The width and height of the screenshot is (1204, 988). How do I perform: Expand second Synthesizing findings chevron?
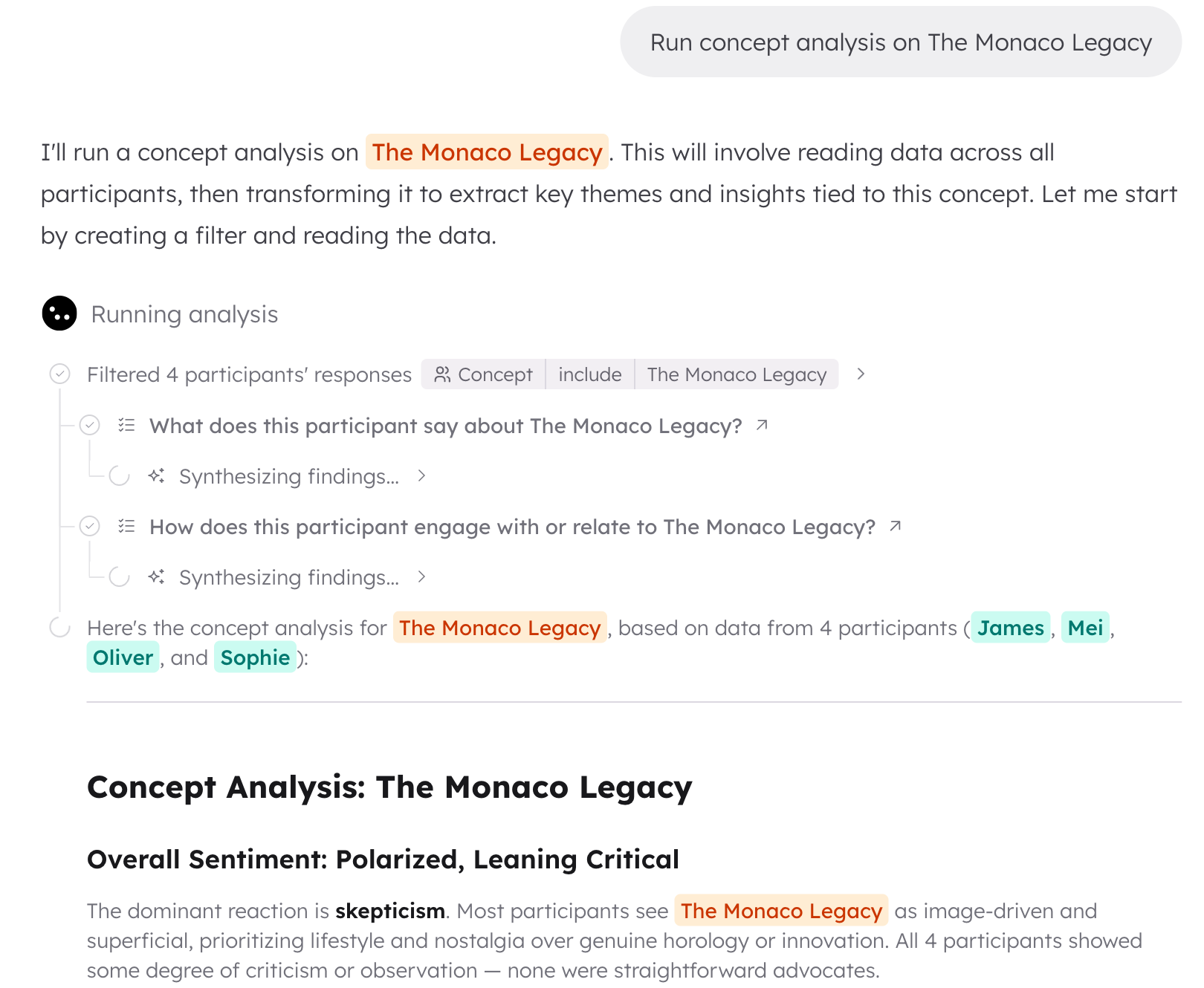coord(421,576)
